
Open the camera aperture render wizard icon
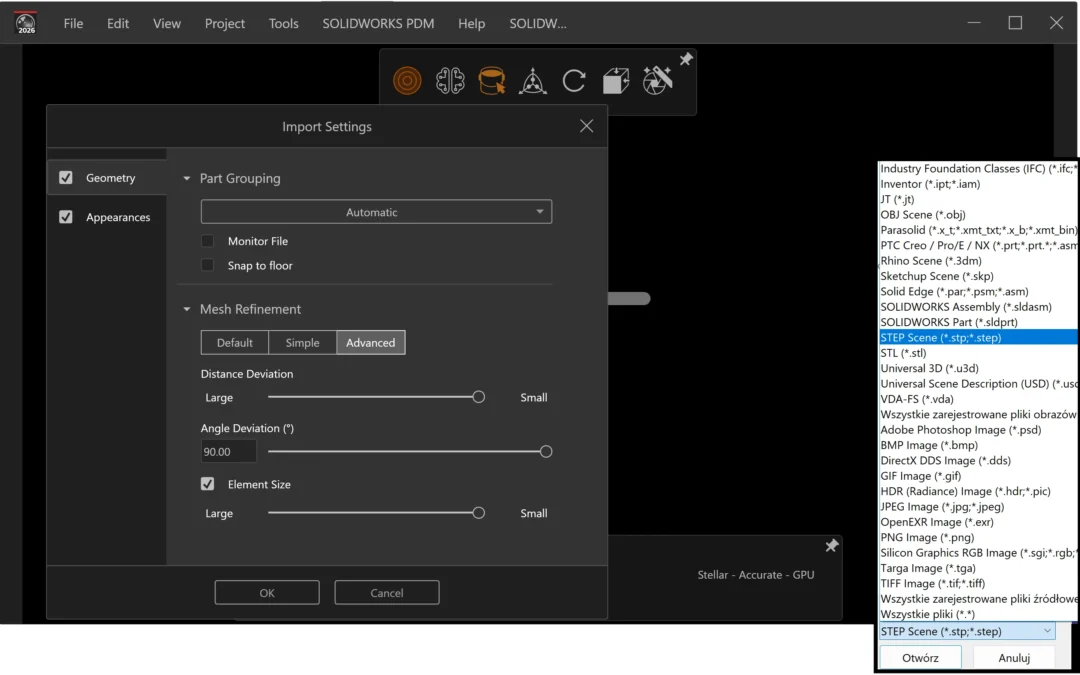(x=657, y=81)
